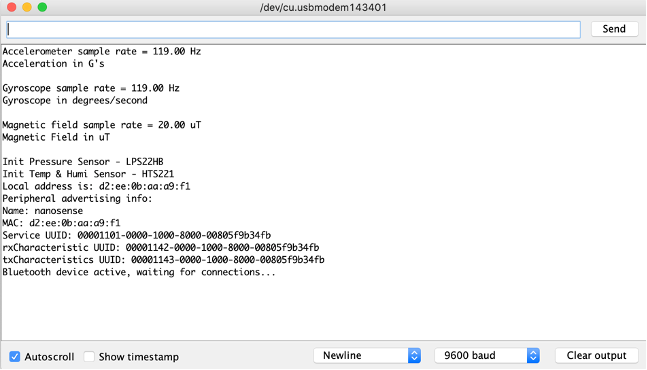Enable the Show timestamp checkbox
Viewport: 647px width, 370px height.
(x=89, y=356)
